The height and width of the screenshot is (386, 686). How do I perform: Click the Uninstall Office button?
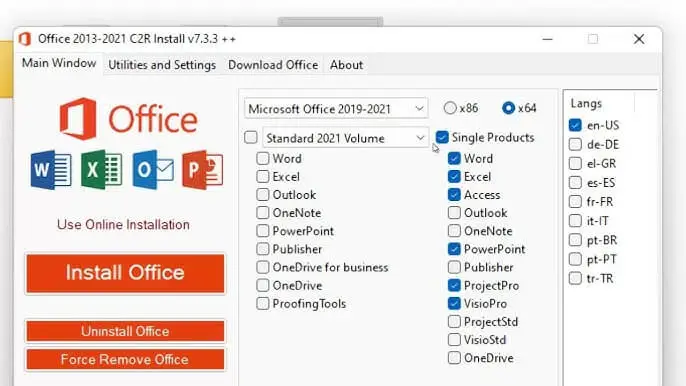coord(125,331)
